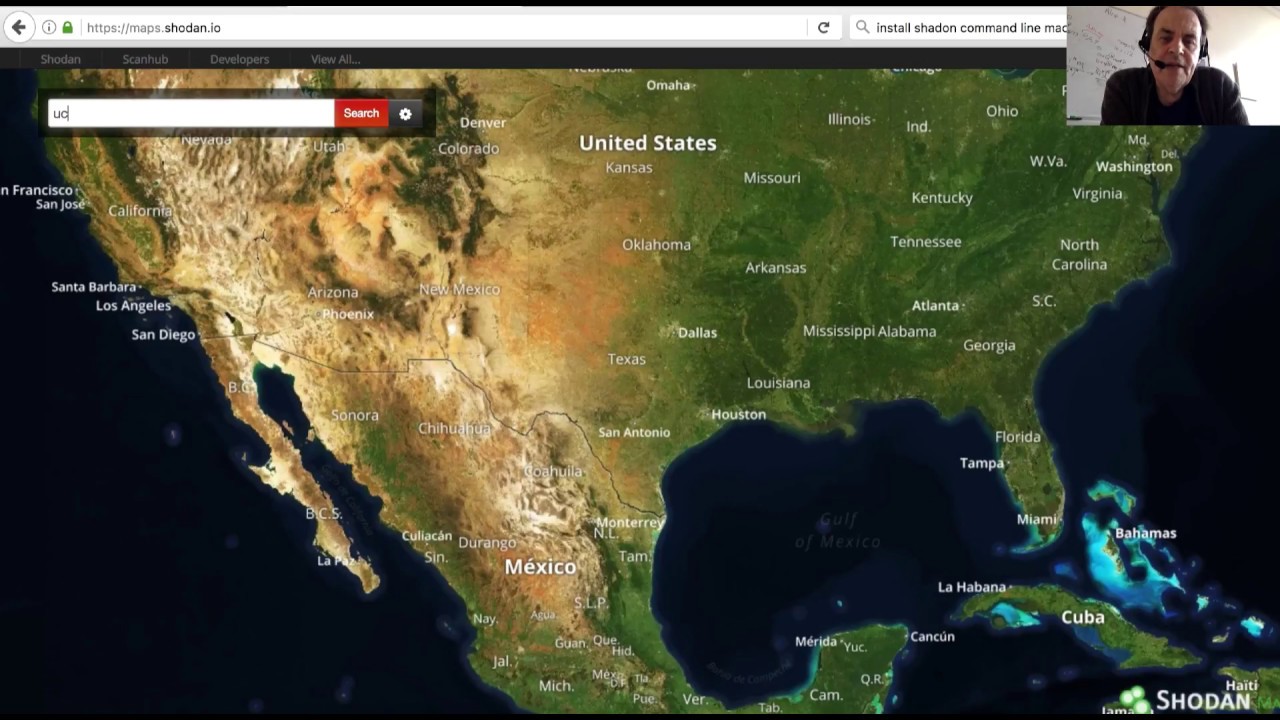Screen dimensions: 1280x720
Task: Click the webcam video overlay thumbnail
Action: (x=1172, y=66)
